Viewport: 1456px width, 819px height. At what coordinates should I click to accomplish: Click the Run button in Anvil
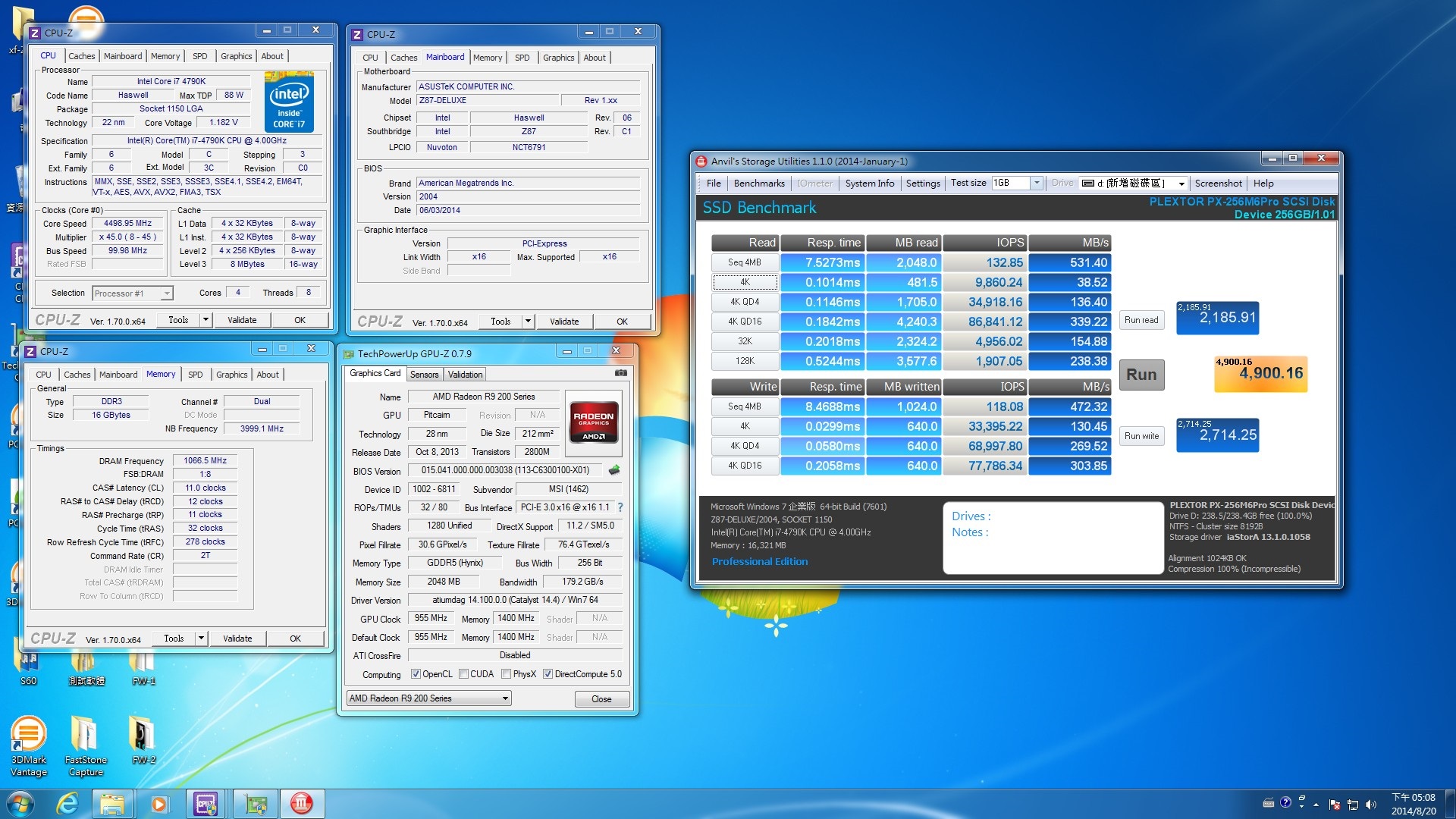1141,375
